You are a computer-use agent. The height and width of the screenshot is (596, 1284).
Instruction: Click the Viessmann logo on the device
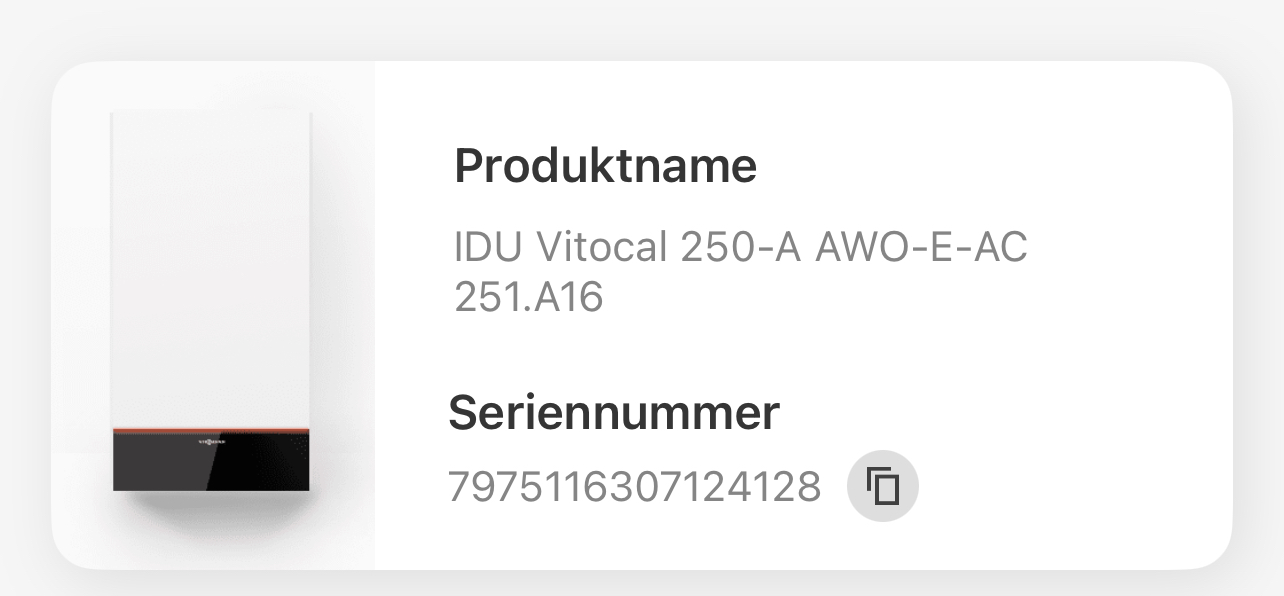210,440
